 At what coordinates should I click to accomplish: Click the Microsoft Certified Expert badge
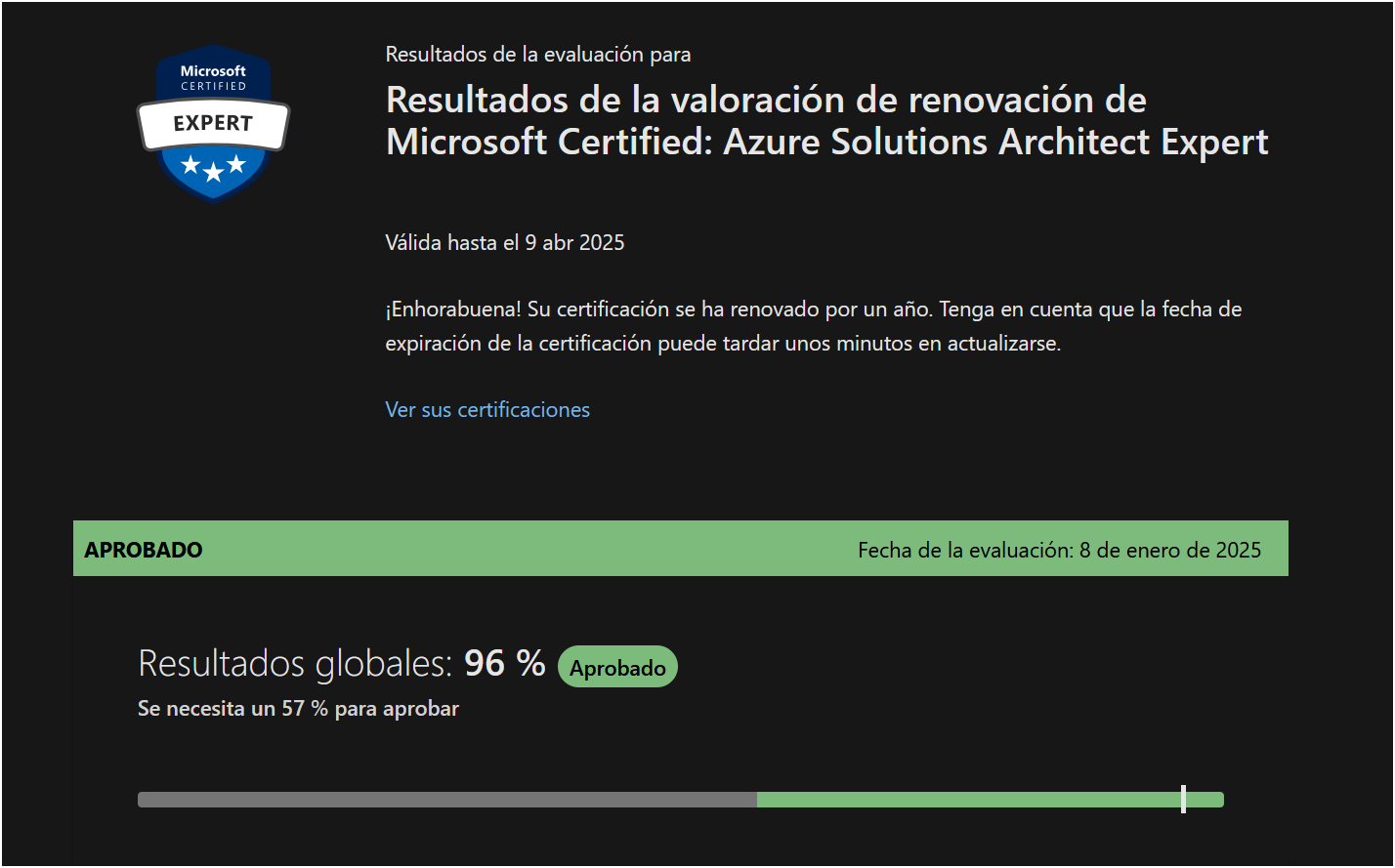(213, 123)
